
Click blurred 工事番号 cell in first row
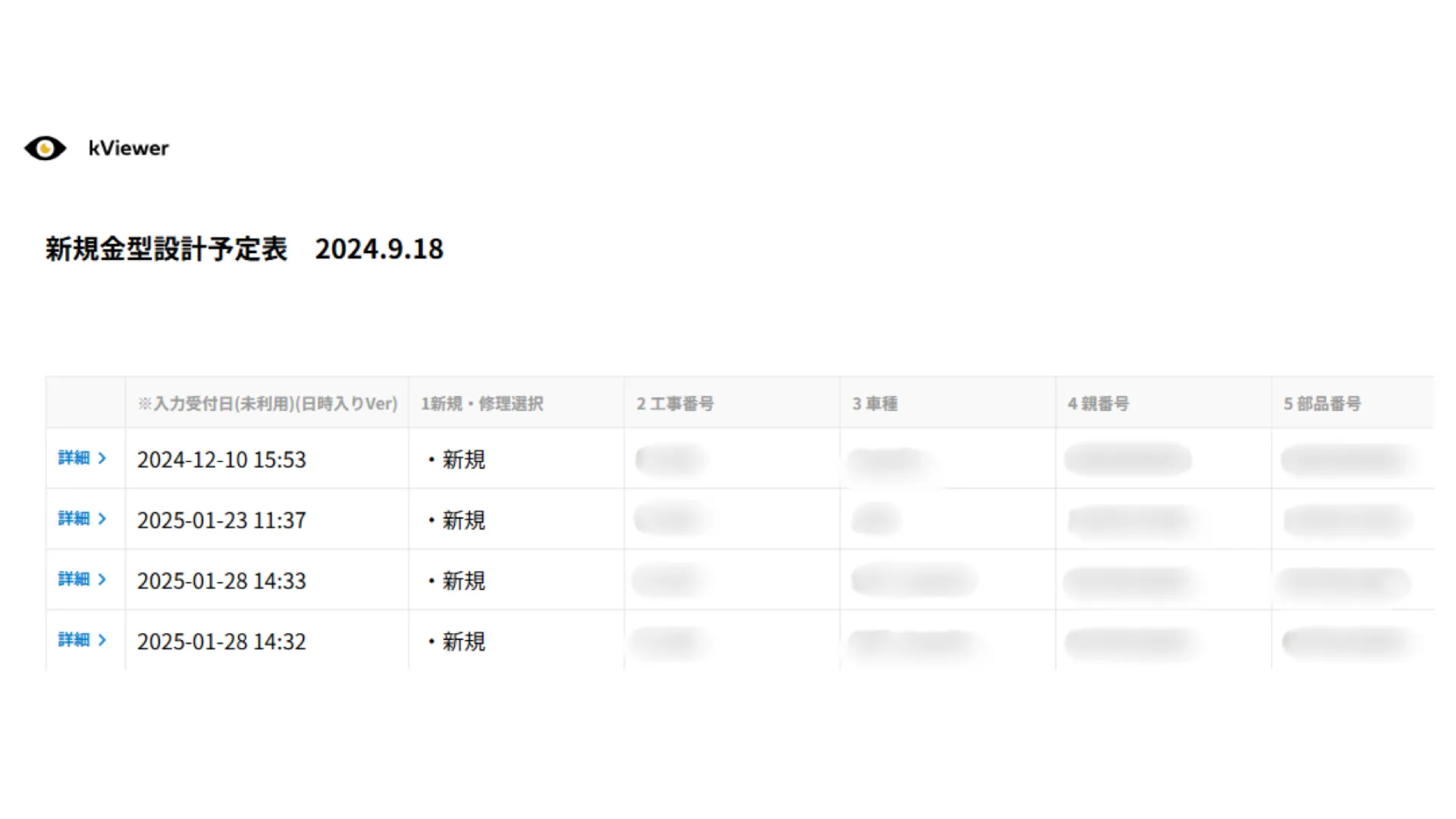[x=671, y=460]
